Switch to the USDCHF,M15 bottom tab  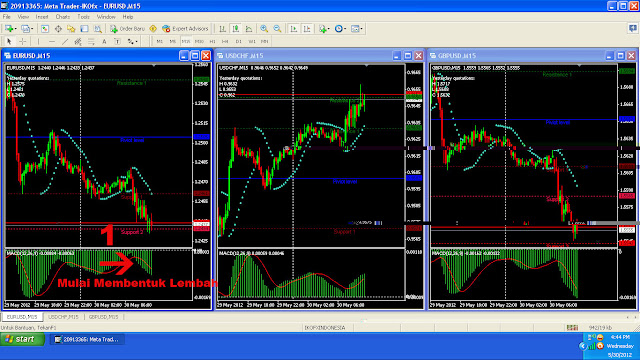coord(63,317)
